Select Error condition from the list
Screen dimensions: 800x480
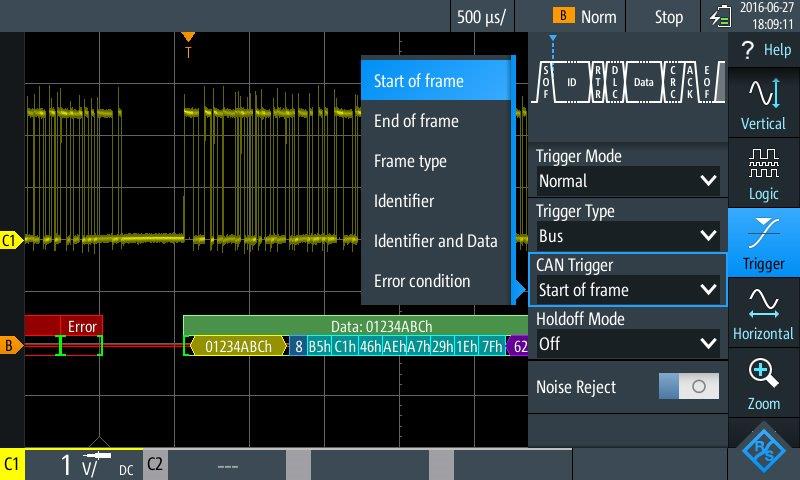[x=421, y=281]
